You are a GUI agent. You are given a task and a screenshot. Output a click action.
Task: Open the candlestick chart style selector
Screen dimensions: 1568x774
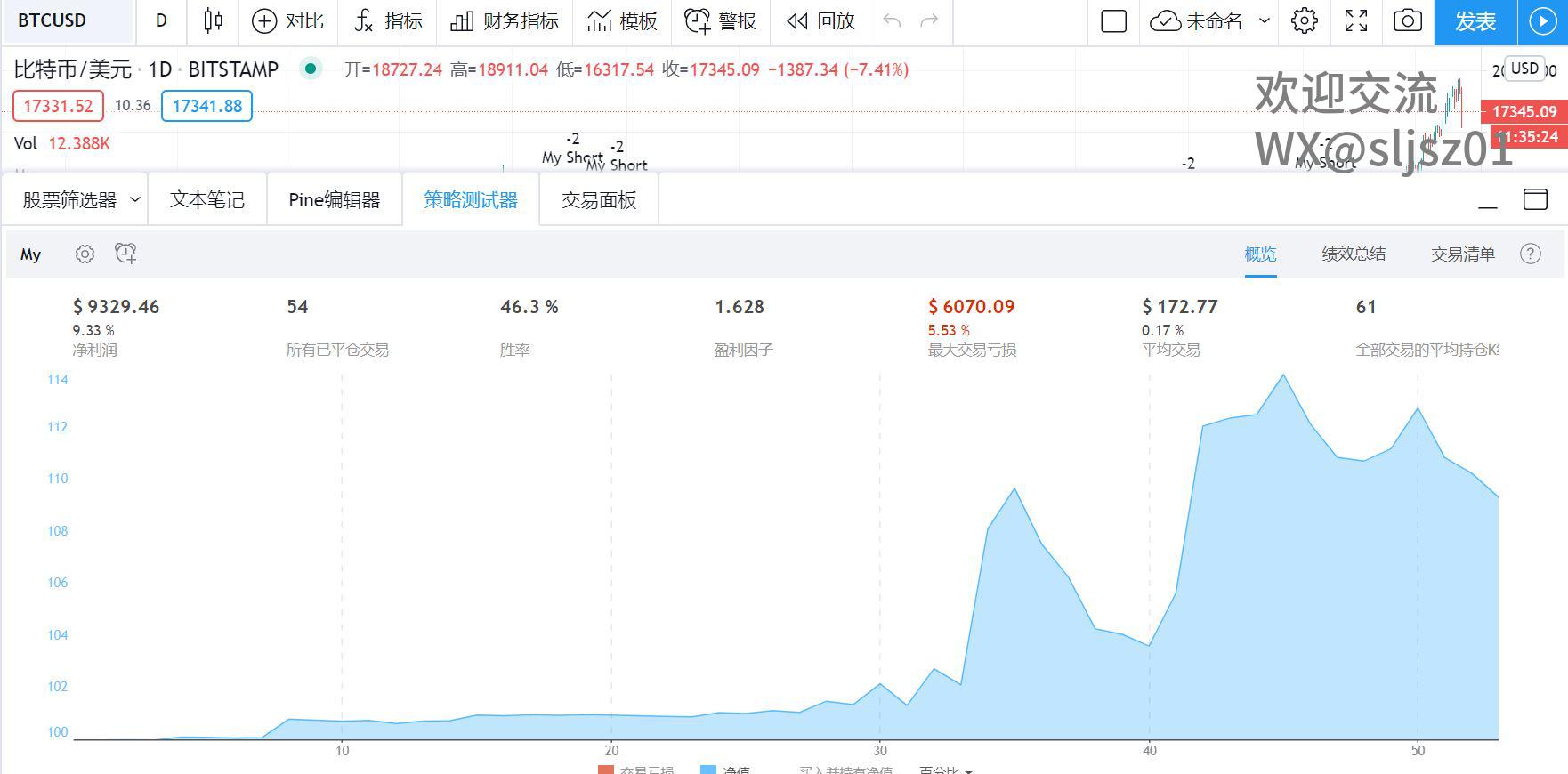tap(213, 21)
